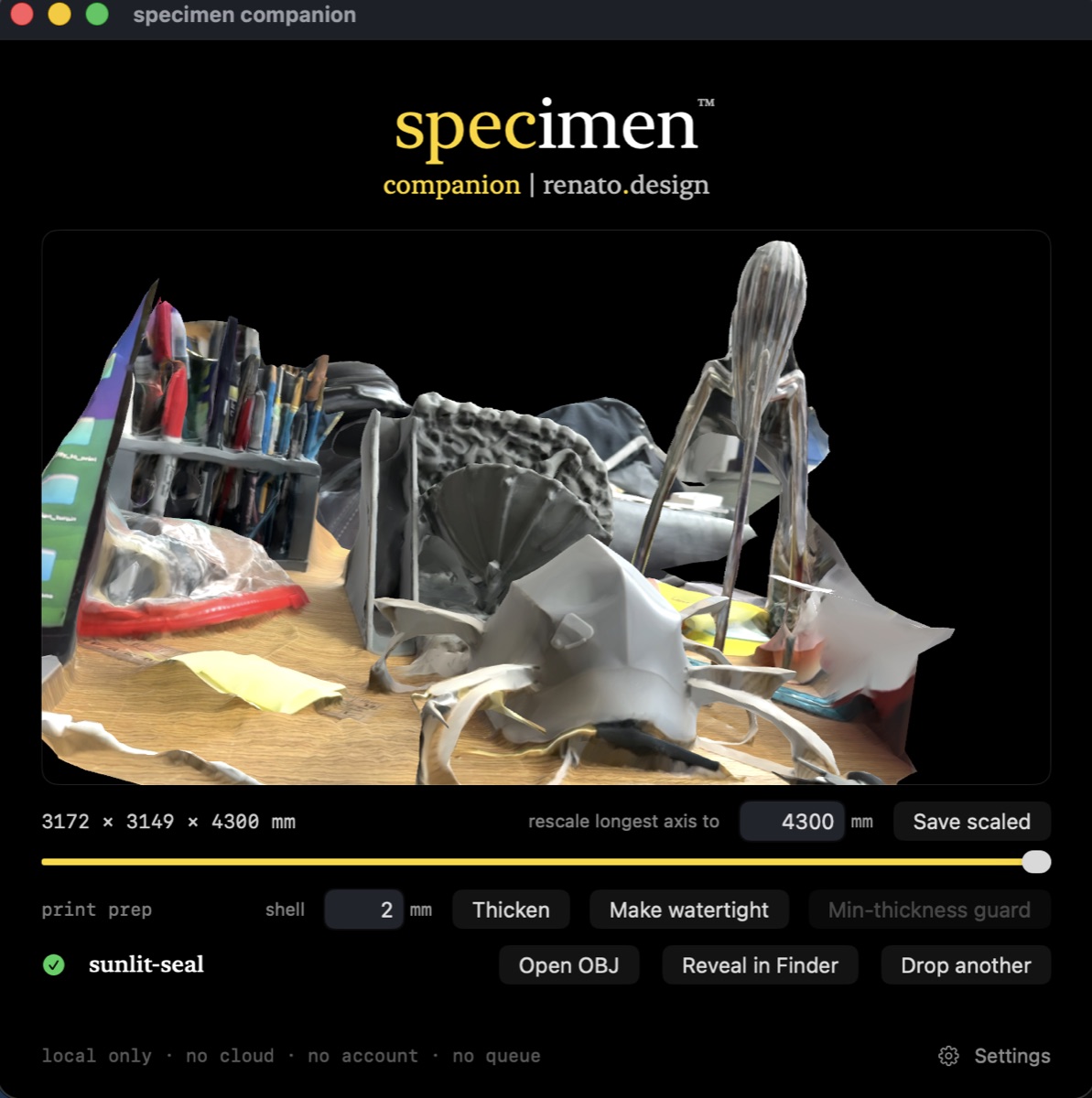Click Drop another button
1092x1098 pixels.
tap(966, 965)
